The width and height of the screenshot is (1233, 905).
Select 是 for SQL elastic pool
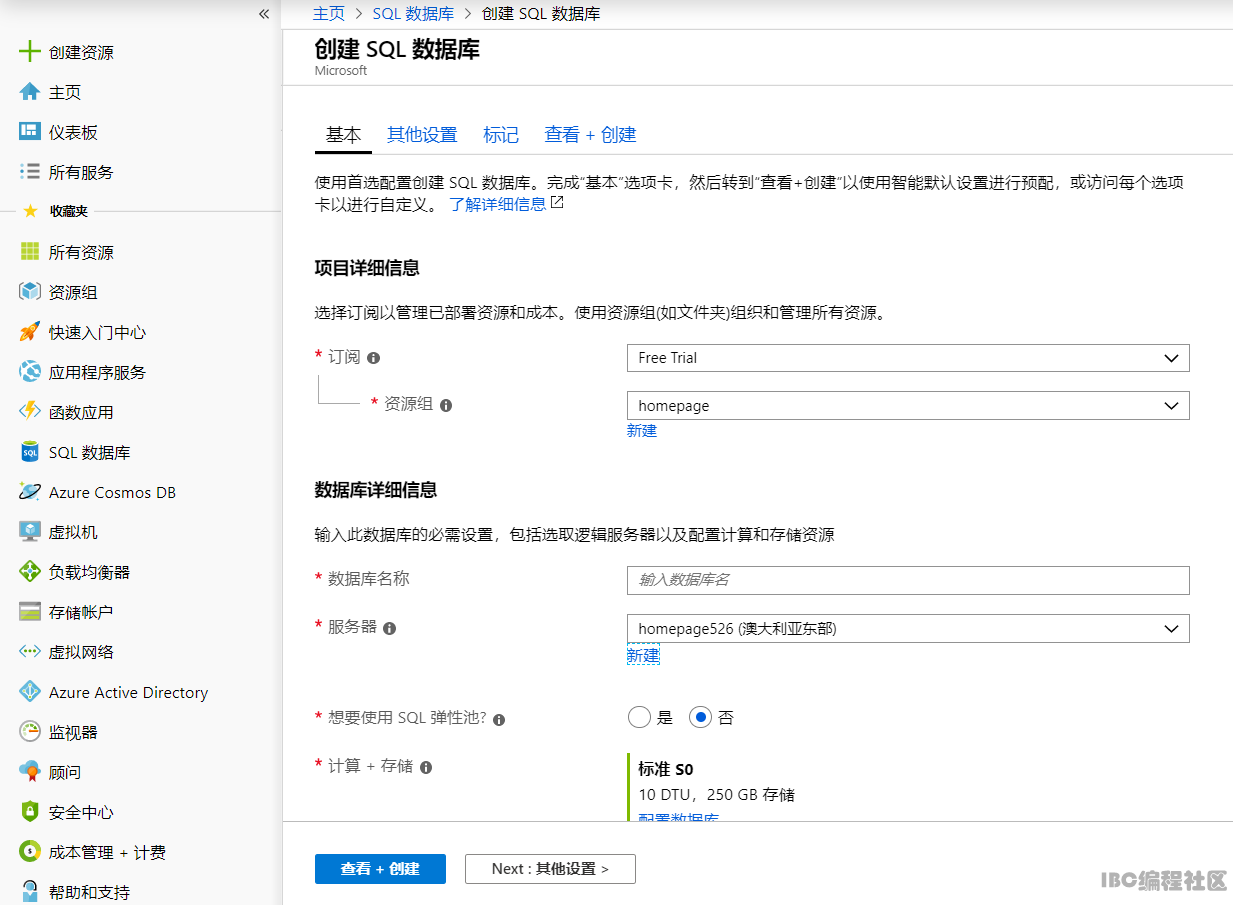[x=639, y=717]
